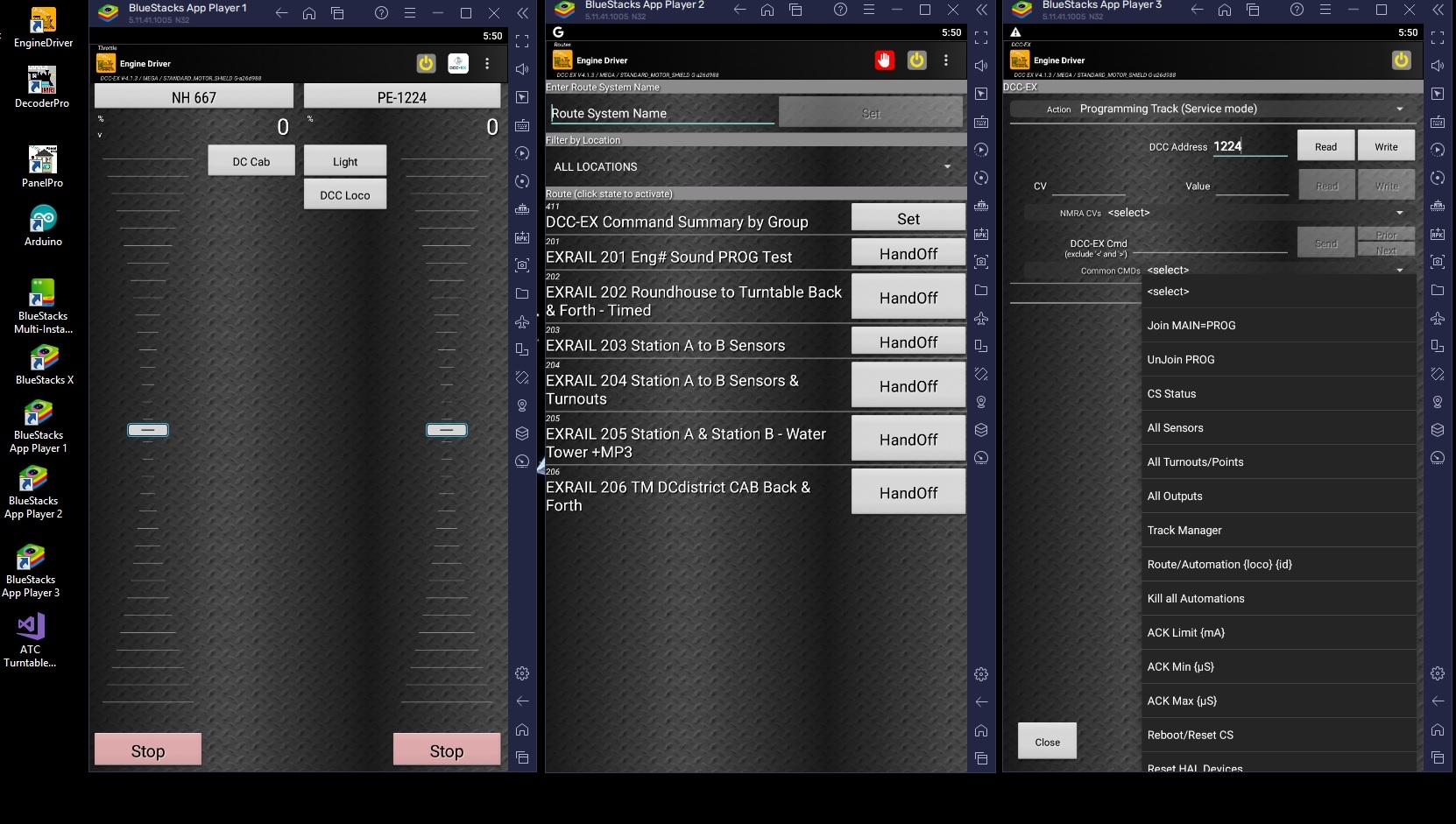
Task: Open the DCC-EX icon in the throttle header
Action: coord(457,64)
